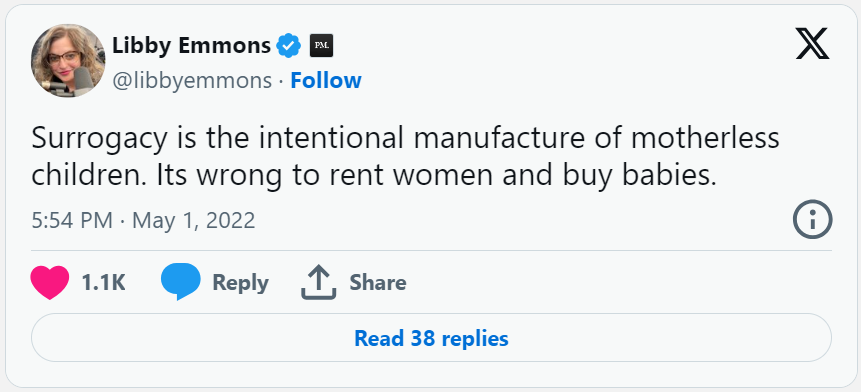Click the blue verified checkmark badge
The image size is (861, 392).
coord(288,46)
